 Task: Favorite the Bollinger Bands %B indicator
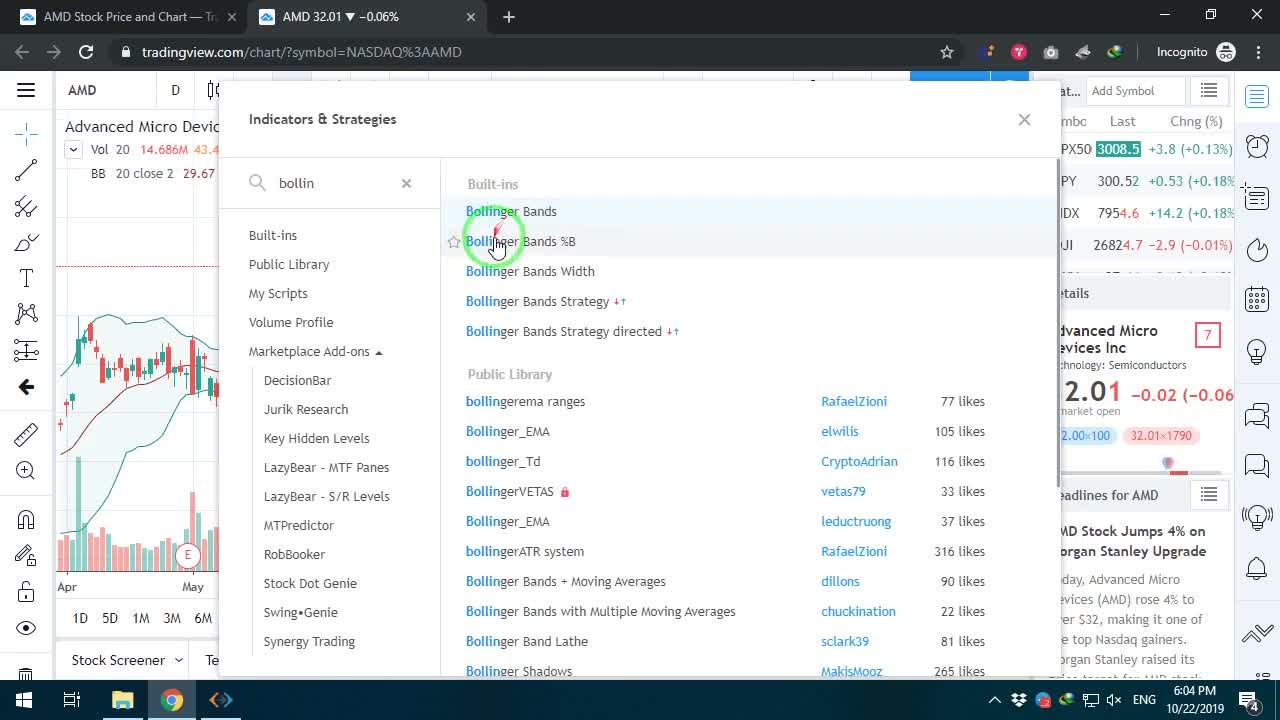[x=454, y=242]
